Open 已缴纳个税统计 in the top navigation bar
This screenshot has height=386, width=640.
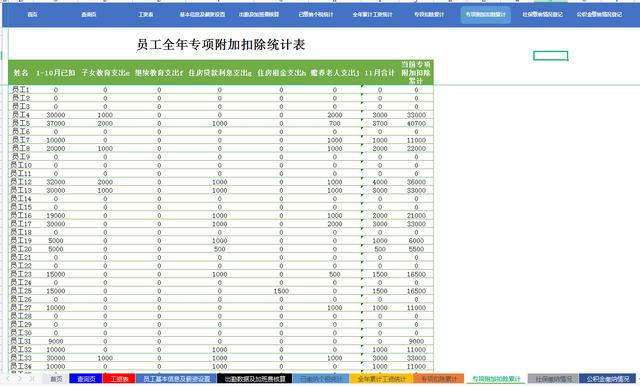316,14
